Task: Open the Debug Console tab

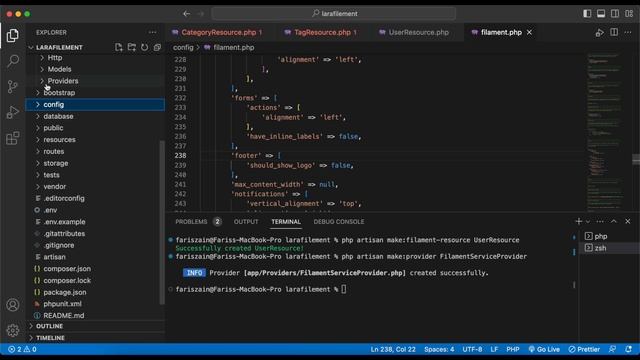Action: click(339, 222)
